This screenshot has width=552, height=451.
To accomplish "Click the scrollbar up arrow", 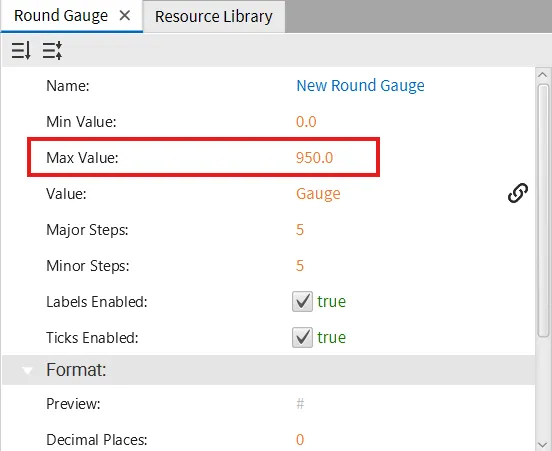I will click(x=542, y=75).
